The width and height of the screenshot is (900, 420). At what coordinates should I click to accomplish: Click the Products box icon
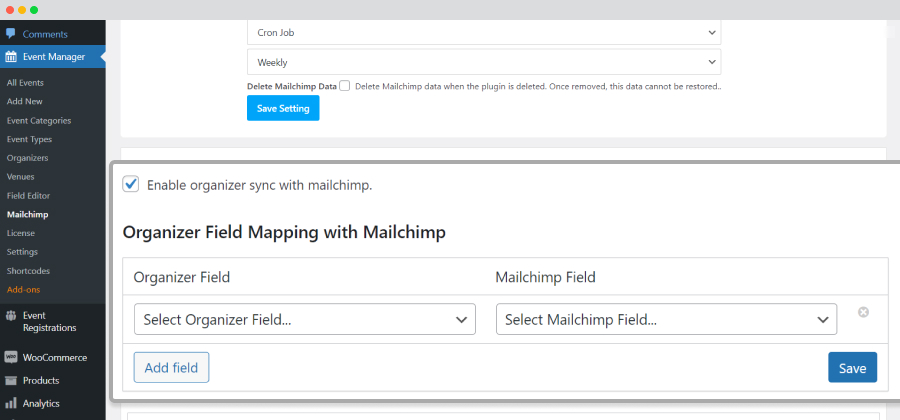click(x=10, y=380)
